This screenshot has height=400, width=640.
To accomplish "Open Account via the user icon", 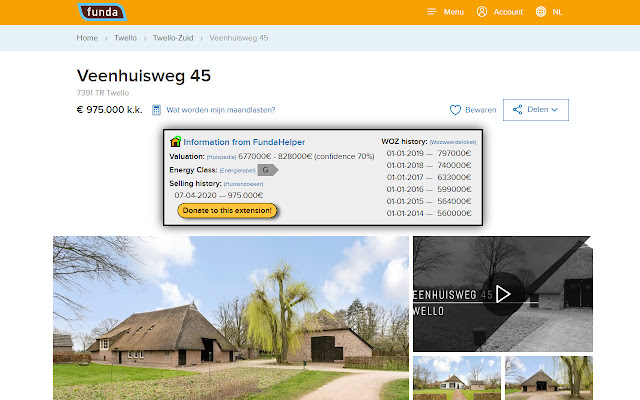I will (482, 12).
